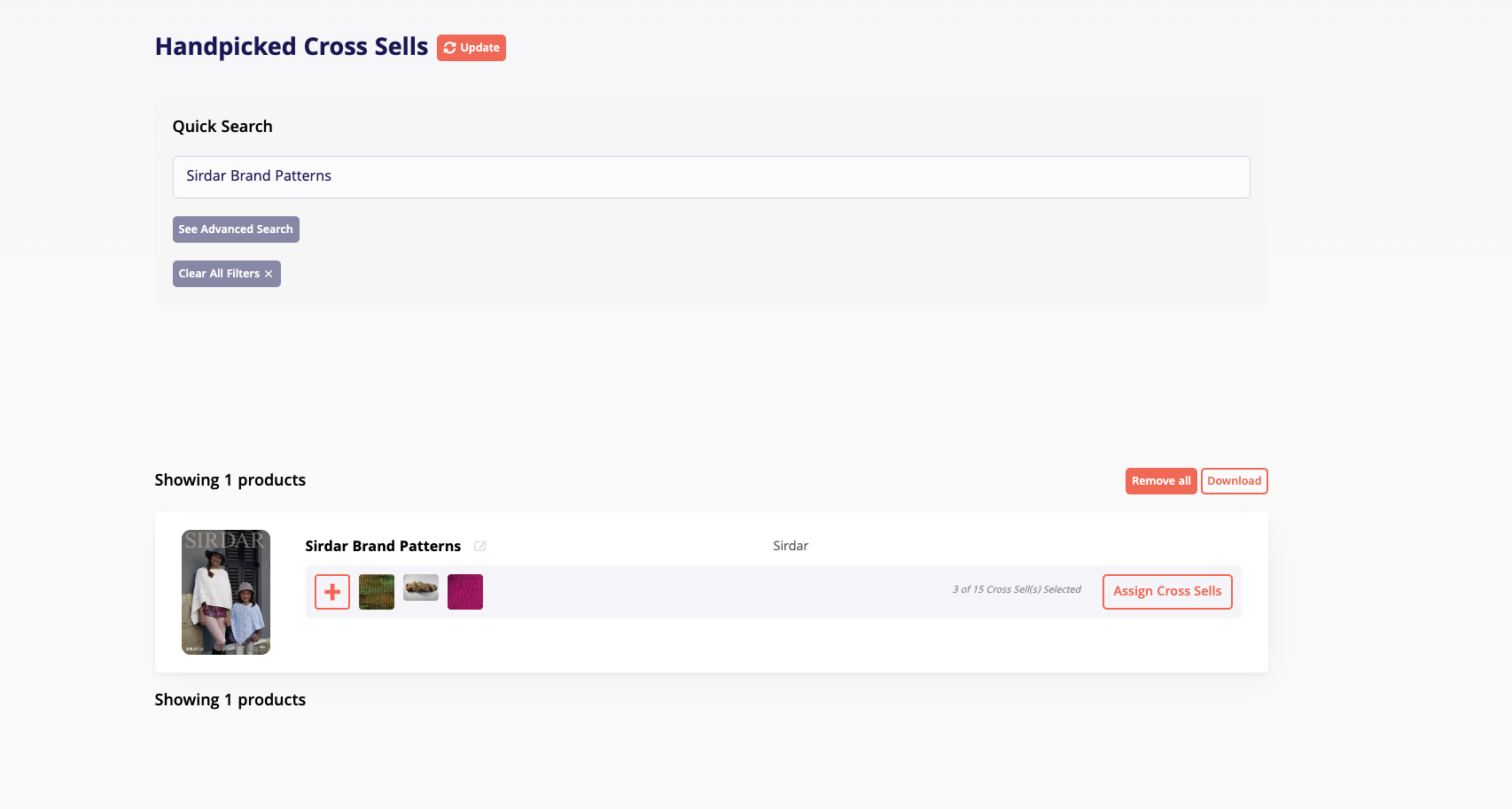This screenshot has height=809, width=1512.
Task: Click the Clear All Filters label text
Action: pyautogui.click(x=219, y=274)
